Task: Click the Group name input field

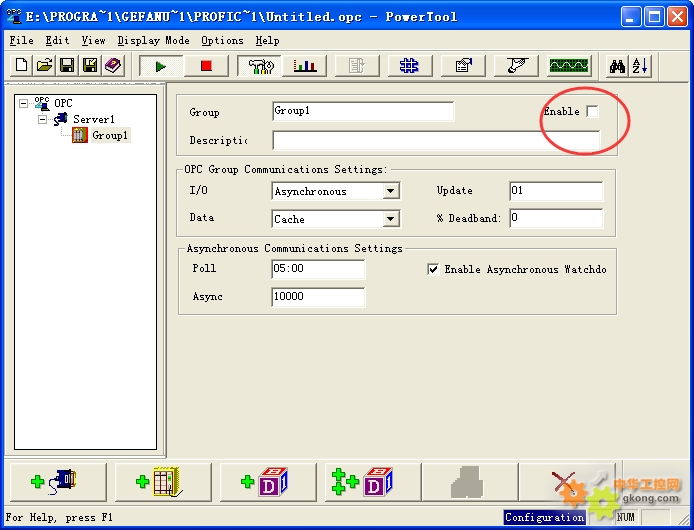Action: click(x=363, y=111)
